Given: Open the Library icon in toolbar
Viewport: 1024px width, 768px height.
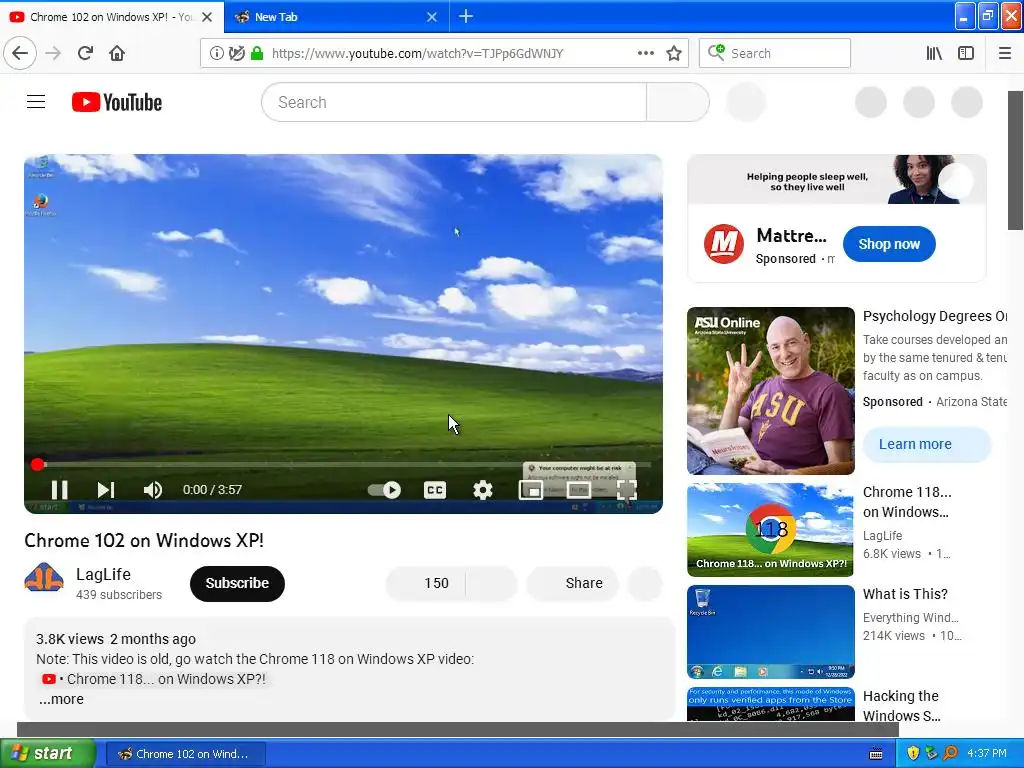Looking at the screenshot, I should point(934,53).
